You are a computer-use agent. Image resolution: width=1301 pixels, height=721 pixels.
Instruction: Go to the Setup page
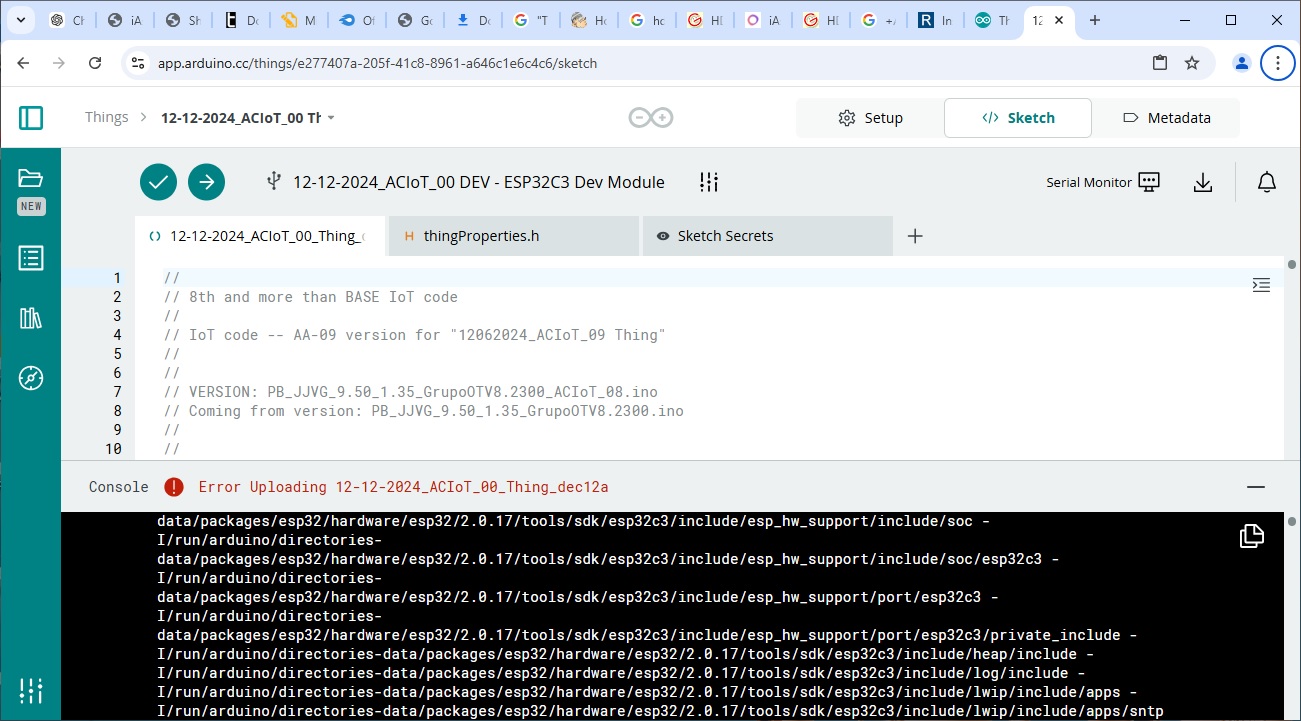tap(870, 117)
